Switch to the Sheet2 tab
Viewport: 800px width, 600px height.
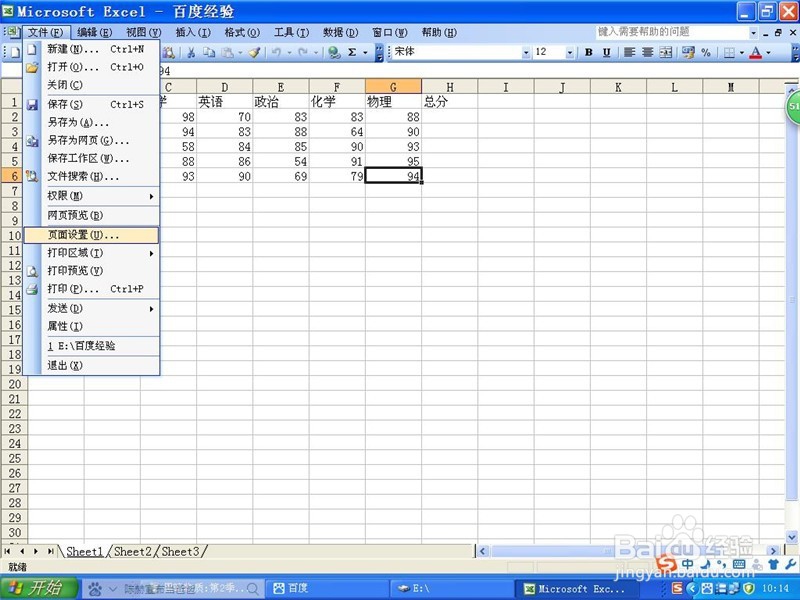tap(133, 552)
